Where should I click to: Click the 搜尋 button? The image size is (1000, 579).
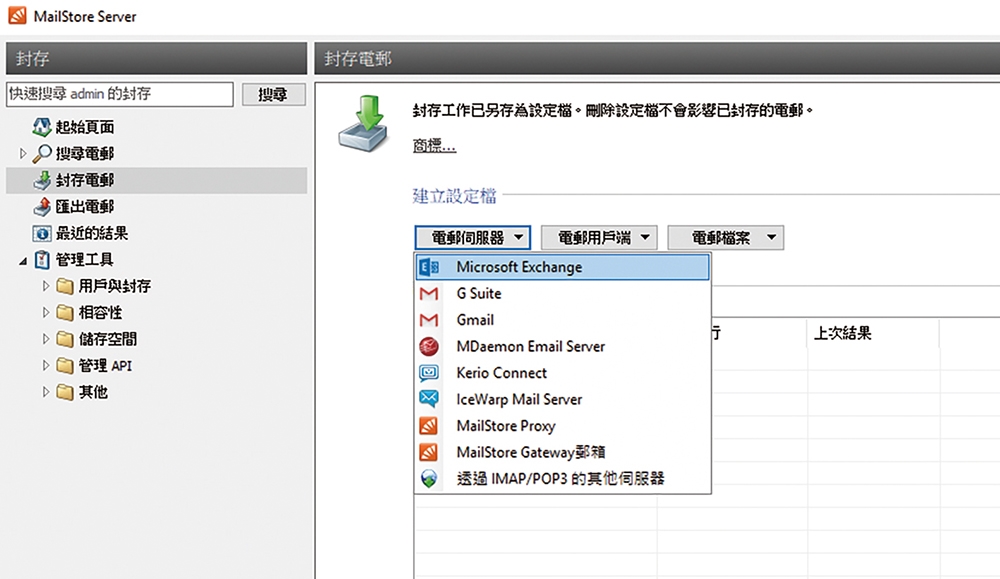click(274, 94)
